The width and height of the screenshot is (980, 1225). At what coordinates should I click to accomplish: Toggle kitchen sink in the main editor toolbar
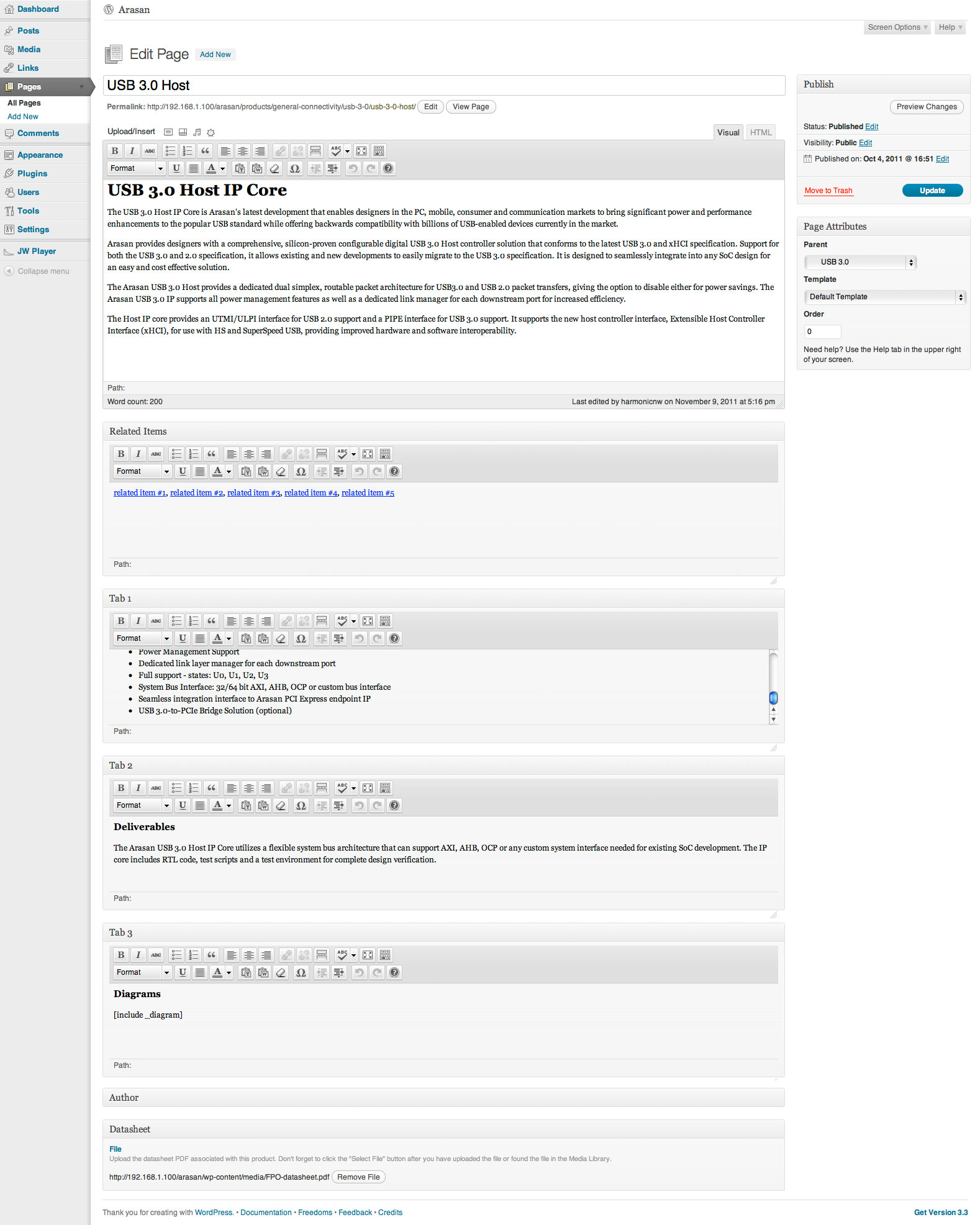[x=379, y=151]
